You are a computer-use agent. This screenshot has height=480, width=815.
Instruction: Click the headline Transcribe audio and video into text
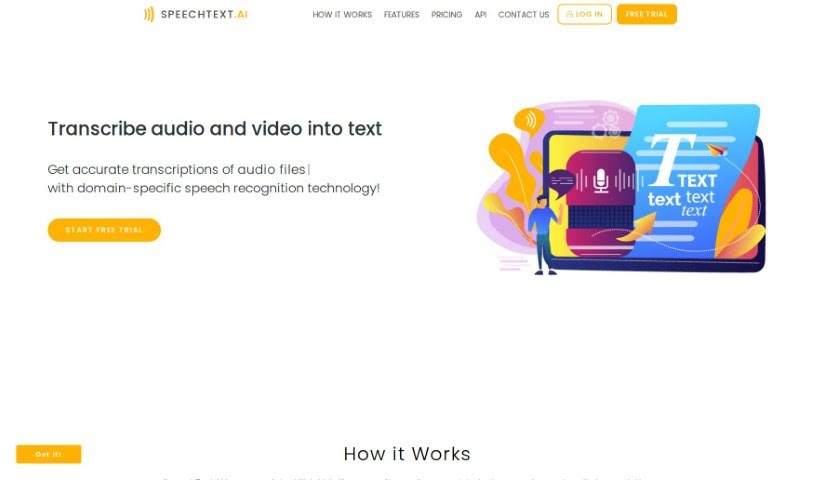coord(215,128)
